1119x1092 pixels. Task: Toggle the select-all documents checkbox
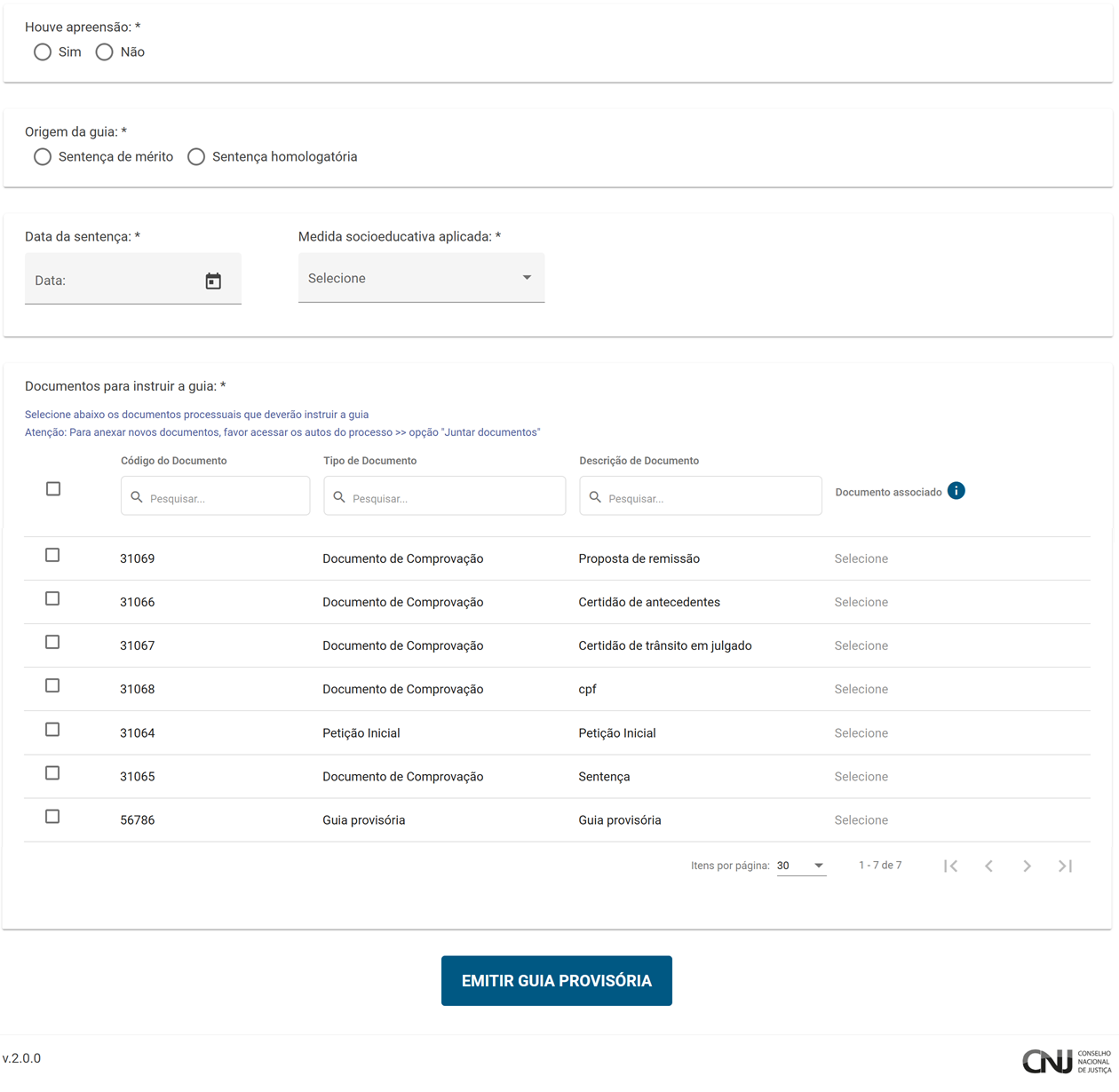click(x=53, y=489)
